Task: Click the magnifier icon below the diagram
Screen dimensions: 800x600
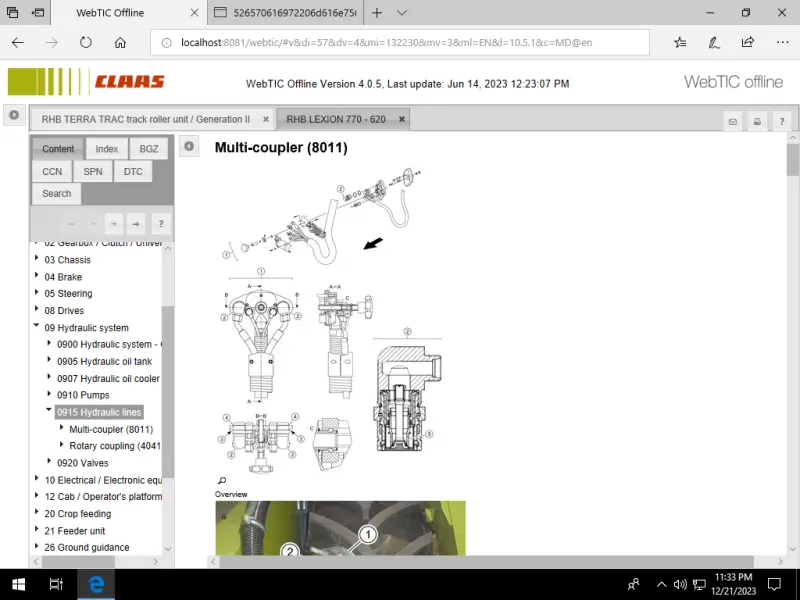Action: [222, 481]
